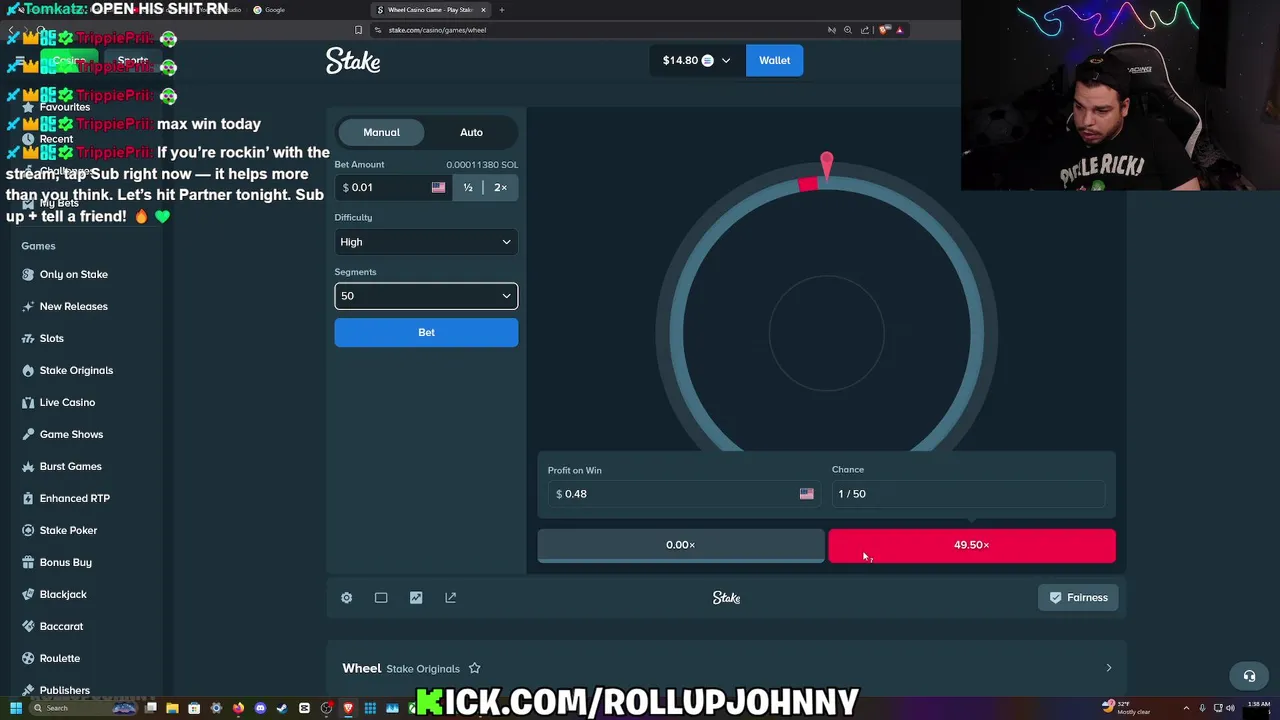Screen dimensions: 1280x720
Task: Select the red 49.50× multiplier bar
Action: [x=972, y=545]
